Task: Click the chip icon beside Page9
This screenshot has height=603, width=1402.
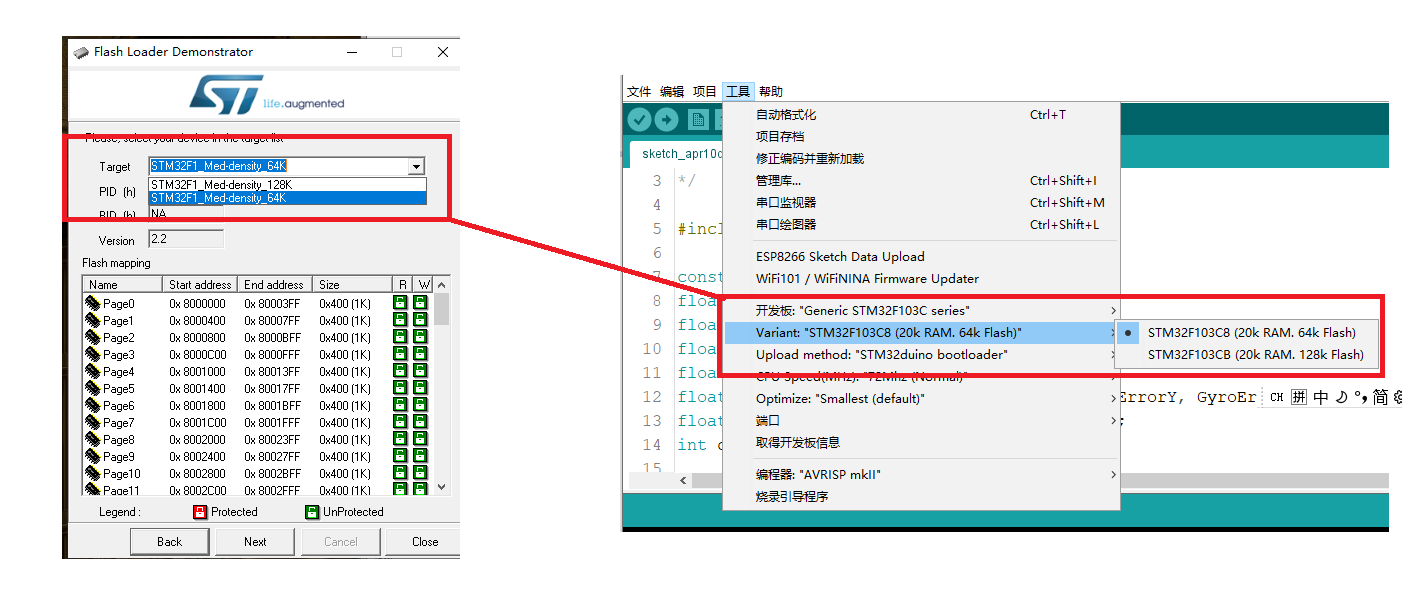Action: coord(93,456)
